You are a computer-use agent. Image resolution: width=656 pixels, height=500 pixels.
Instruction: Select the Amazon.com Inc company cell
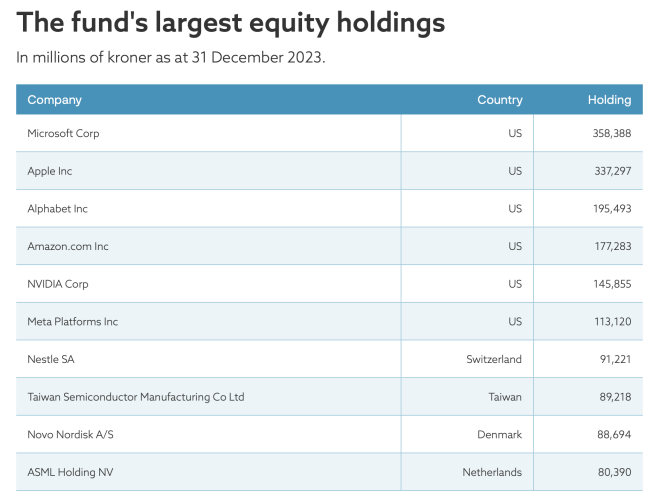tap(68, 246)
